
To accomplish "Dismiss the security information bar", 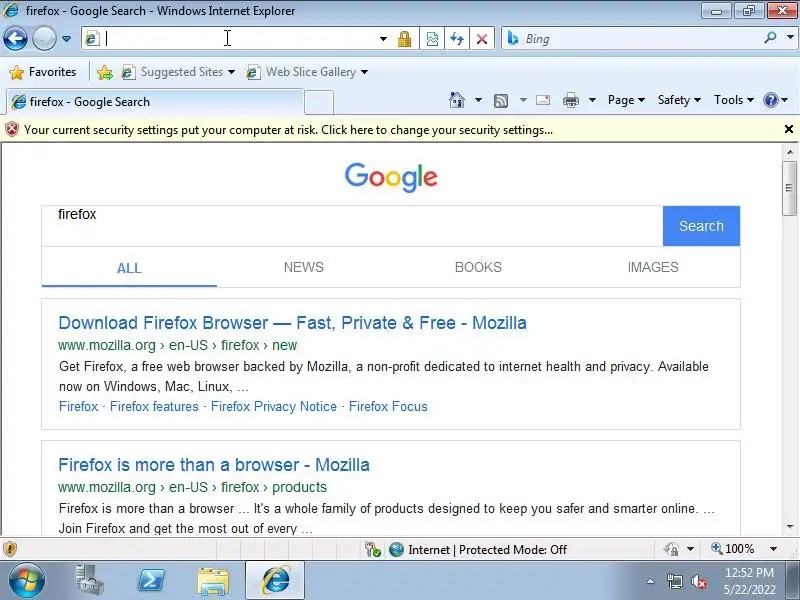I will tap(788, 129).
